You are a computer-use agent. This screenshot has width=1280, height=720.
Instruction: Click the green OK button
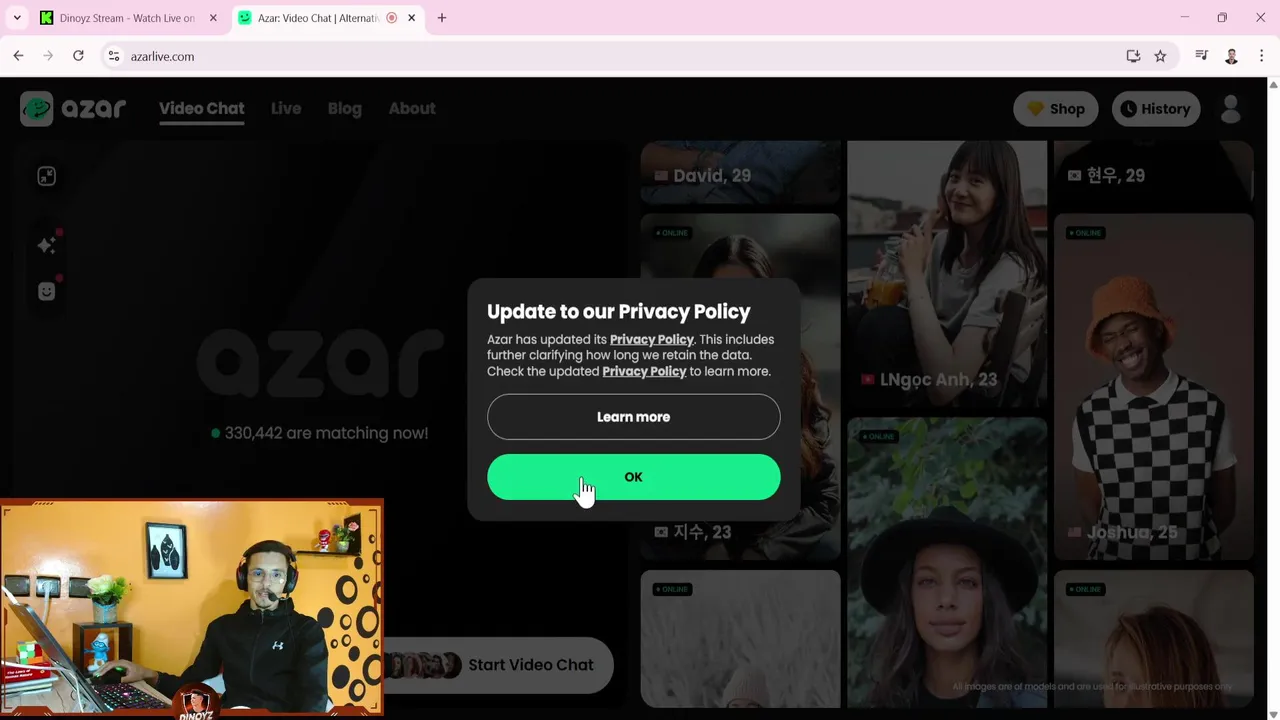(x=633, y=477)
